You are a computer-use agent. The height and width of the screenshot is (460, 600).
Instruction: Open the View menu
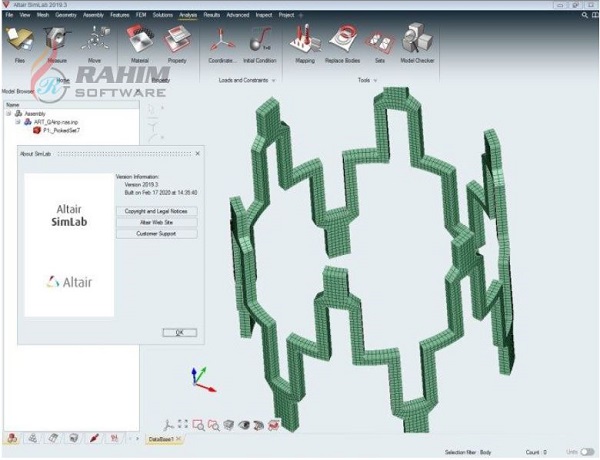pyautogui.click(x=25, y=15)
